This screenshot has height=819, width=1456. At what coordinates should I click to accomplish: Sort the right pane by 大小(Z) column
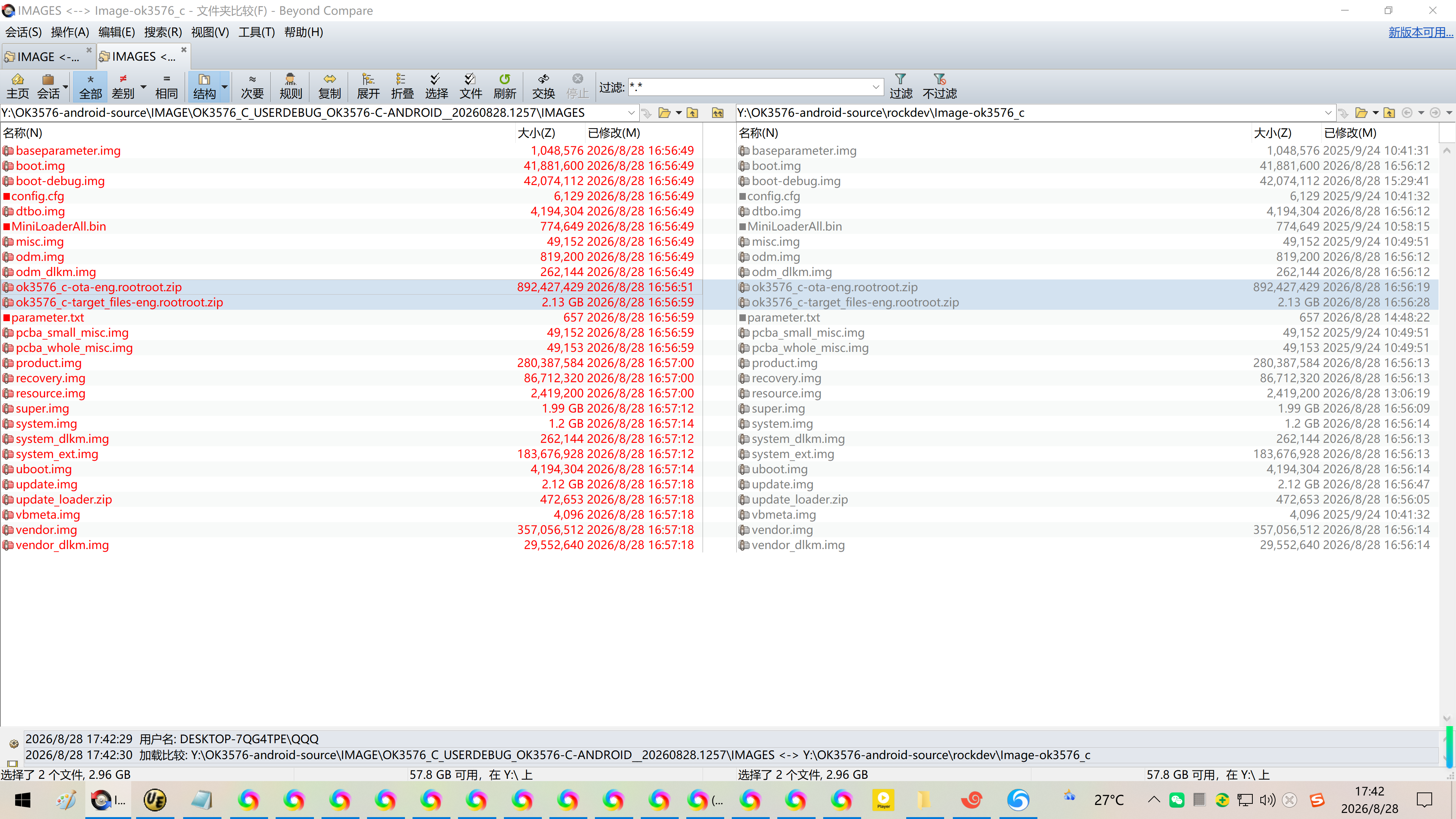[1273, 133]
